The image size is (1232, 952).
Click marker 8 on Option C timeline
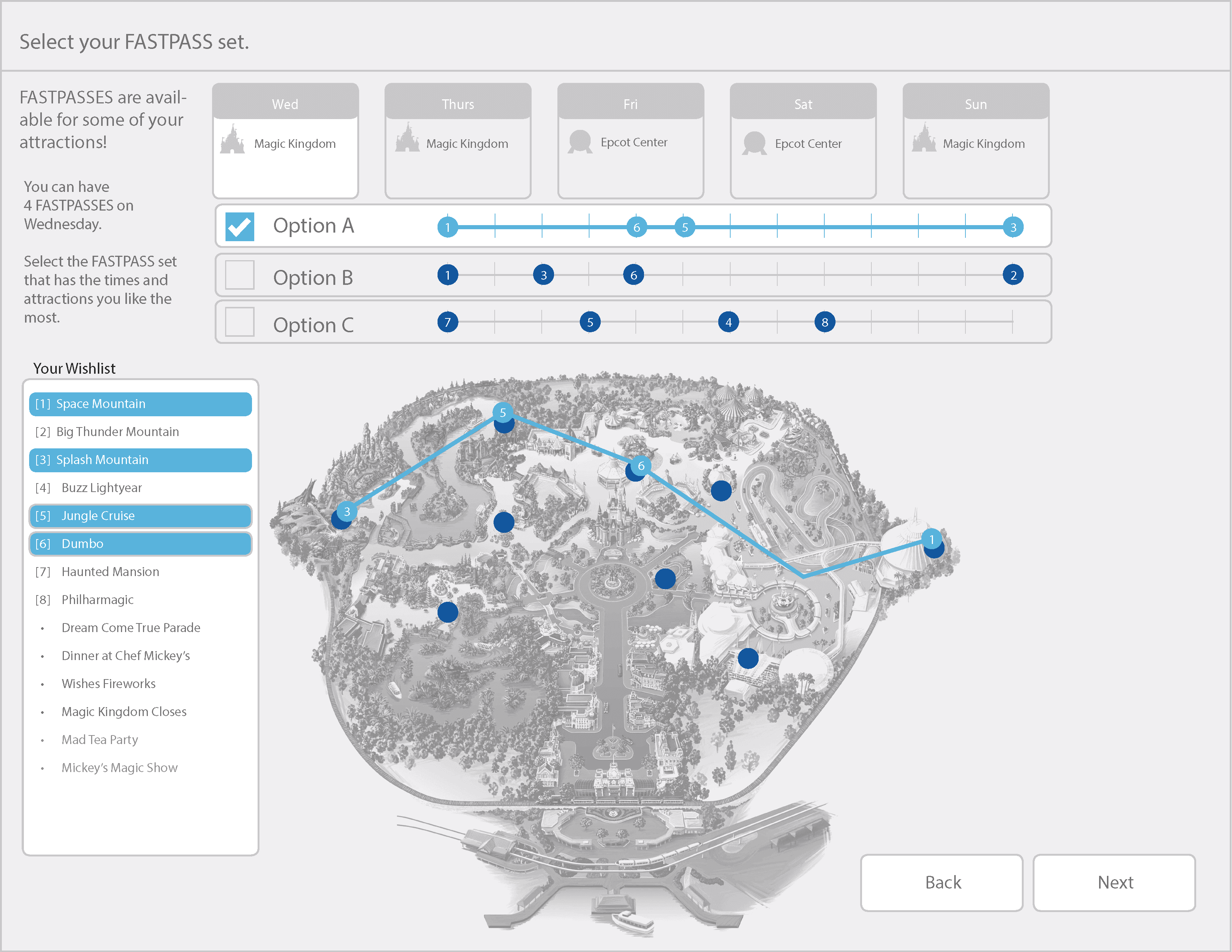(825, 322)
